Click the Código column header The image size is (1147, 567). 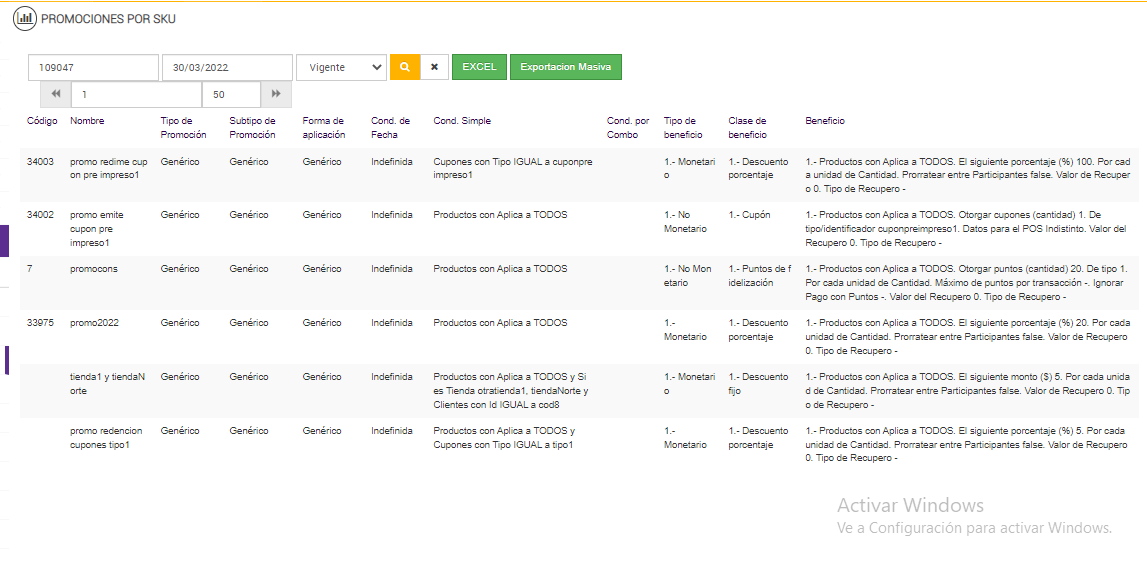click(42, 121)
